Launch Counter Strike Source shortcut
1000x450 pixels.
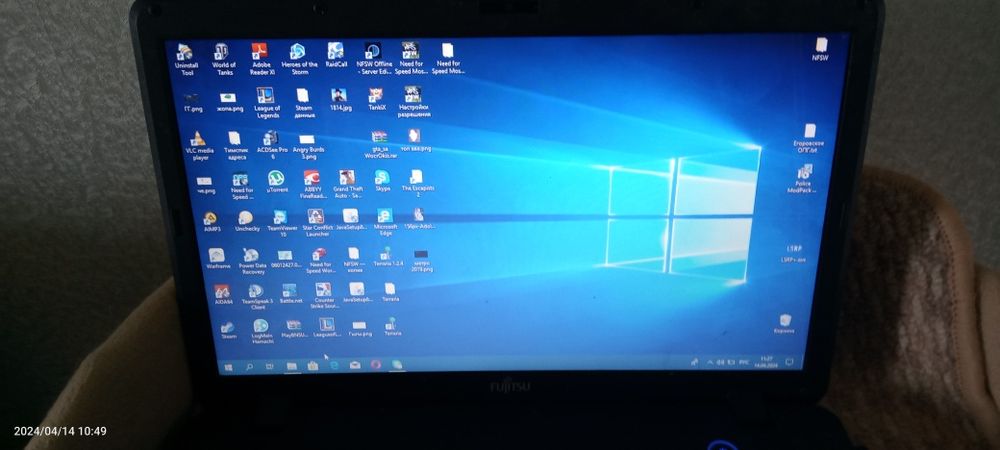click(325, 296)
